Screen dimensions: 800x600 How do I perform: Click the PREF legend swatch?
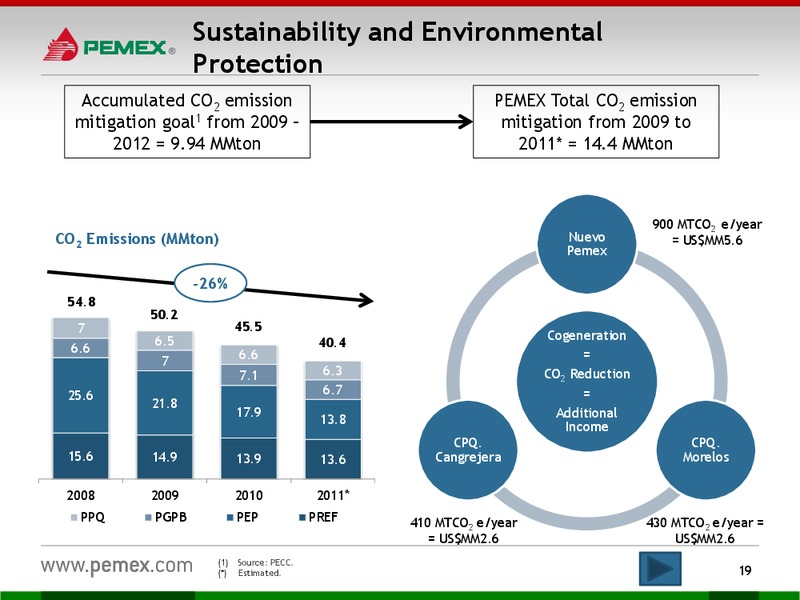tap(302, 518)
